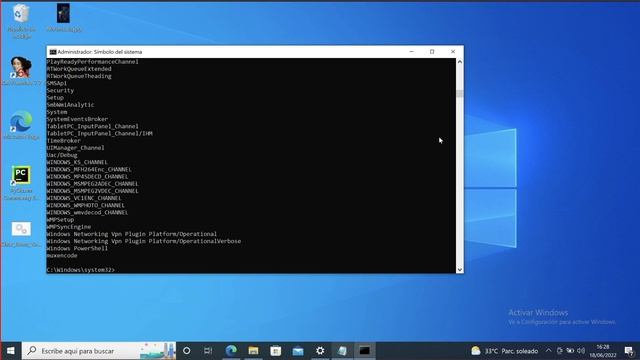Click the 'SMSApi' output line
The image size is (640, 360).
[57, 83]
